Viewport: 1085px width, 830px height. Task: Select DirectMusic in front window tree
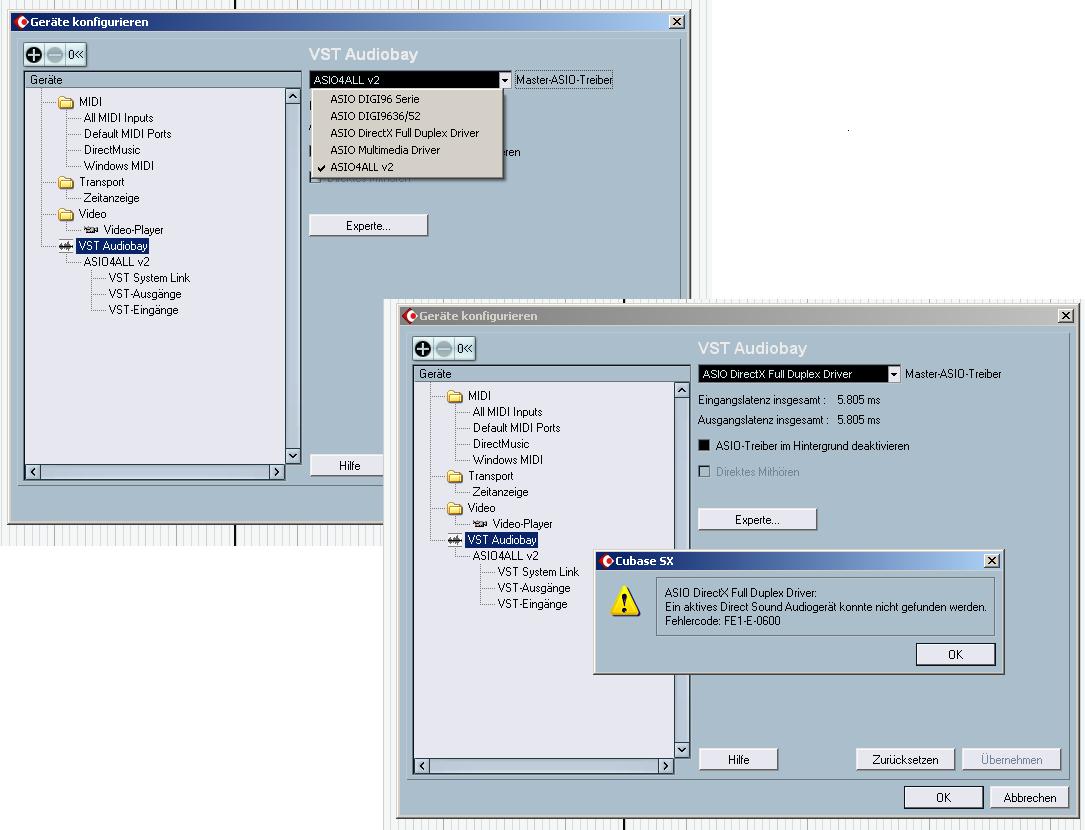[500, 444]
